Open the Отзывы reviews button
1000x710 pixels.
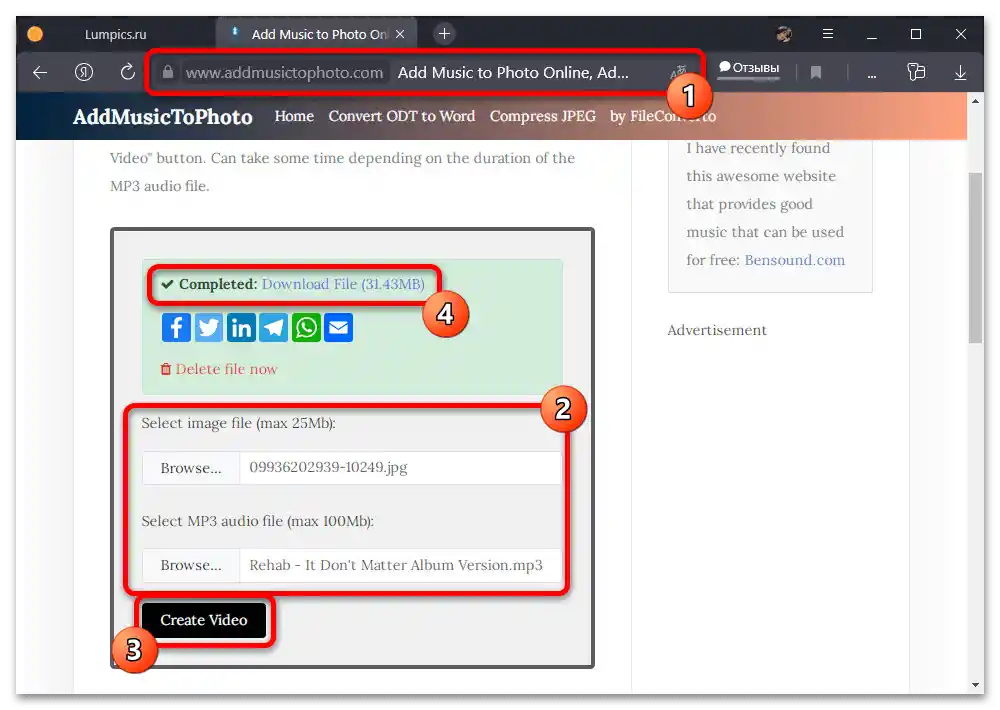749,68
